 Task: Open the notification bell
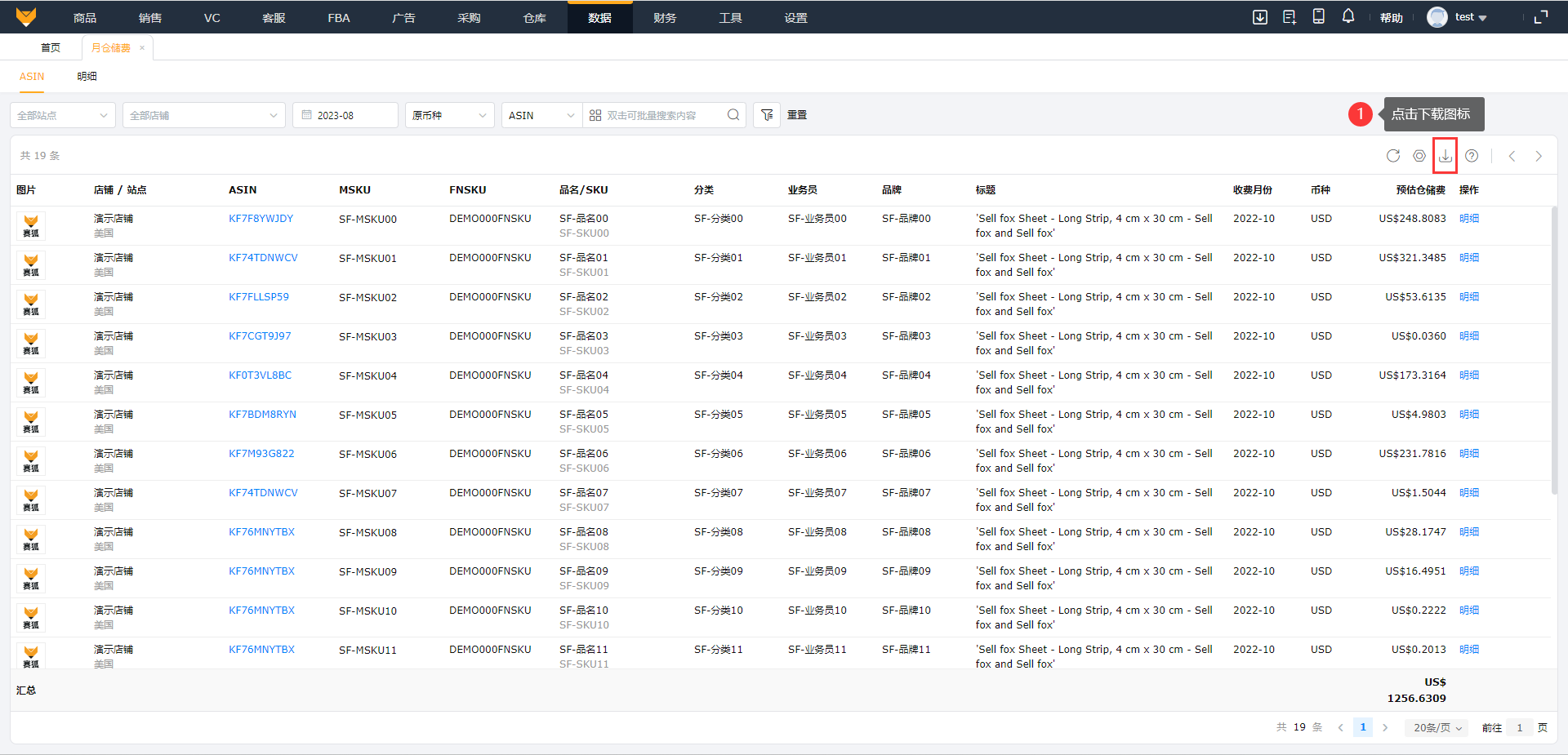1347,17
